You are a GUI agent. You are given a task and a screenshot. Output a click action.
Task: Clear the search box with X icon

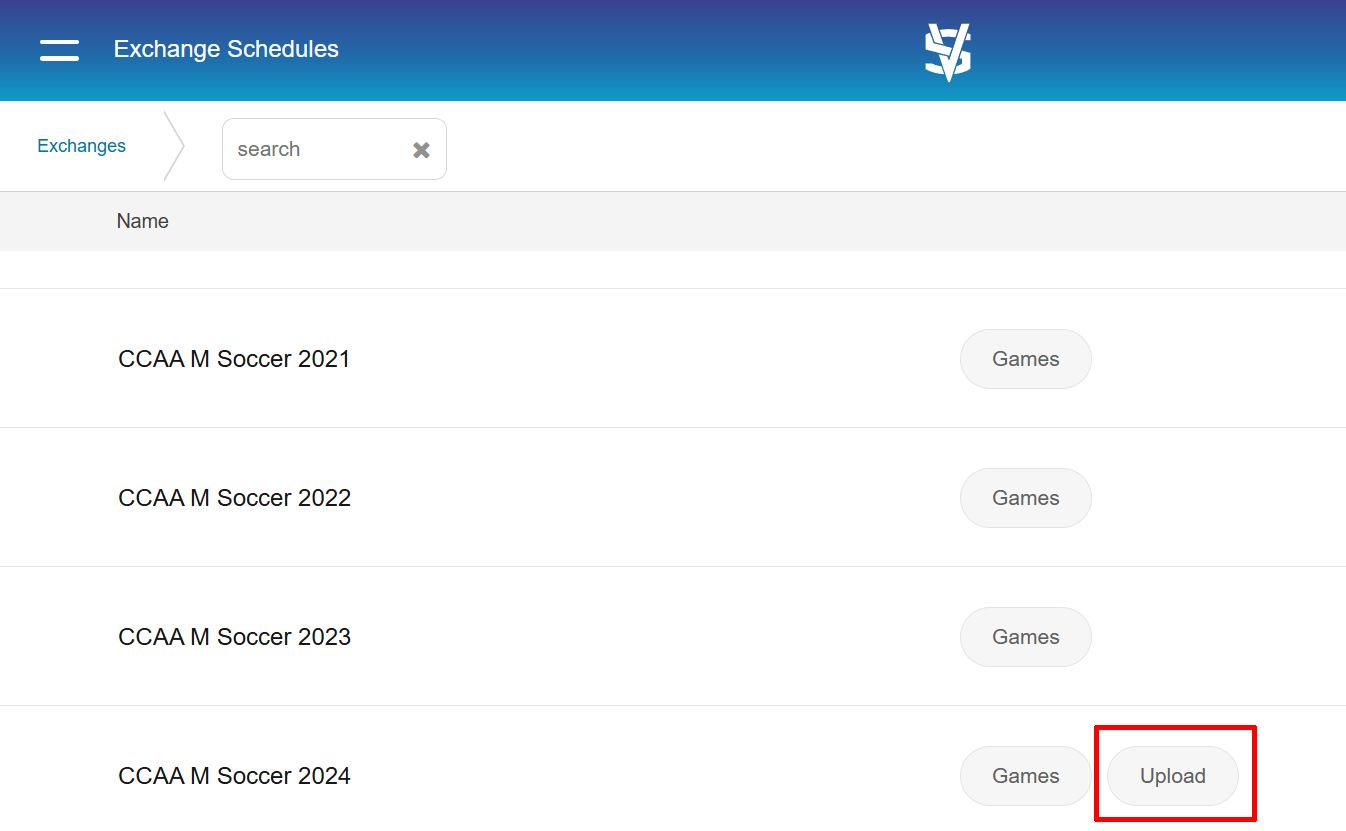click(421, 150)
